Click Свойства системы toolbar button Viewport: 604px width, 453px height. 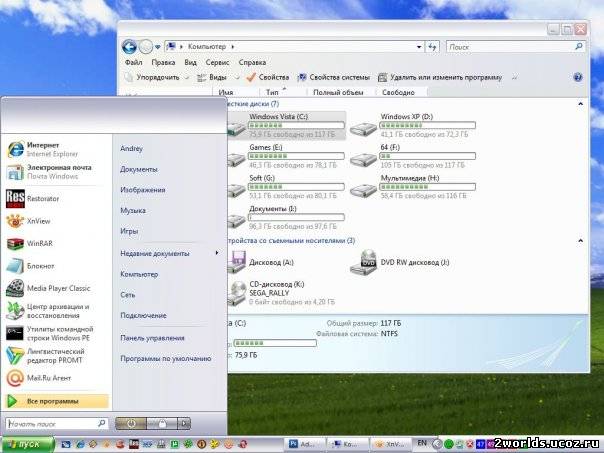(333, 77)
